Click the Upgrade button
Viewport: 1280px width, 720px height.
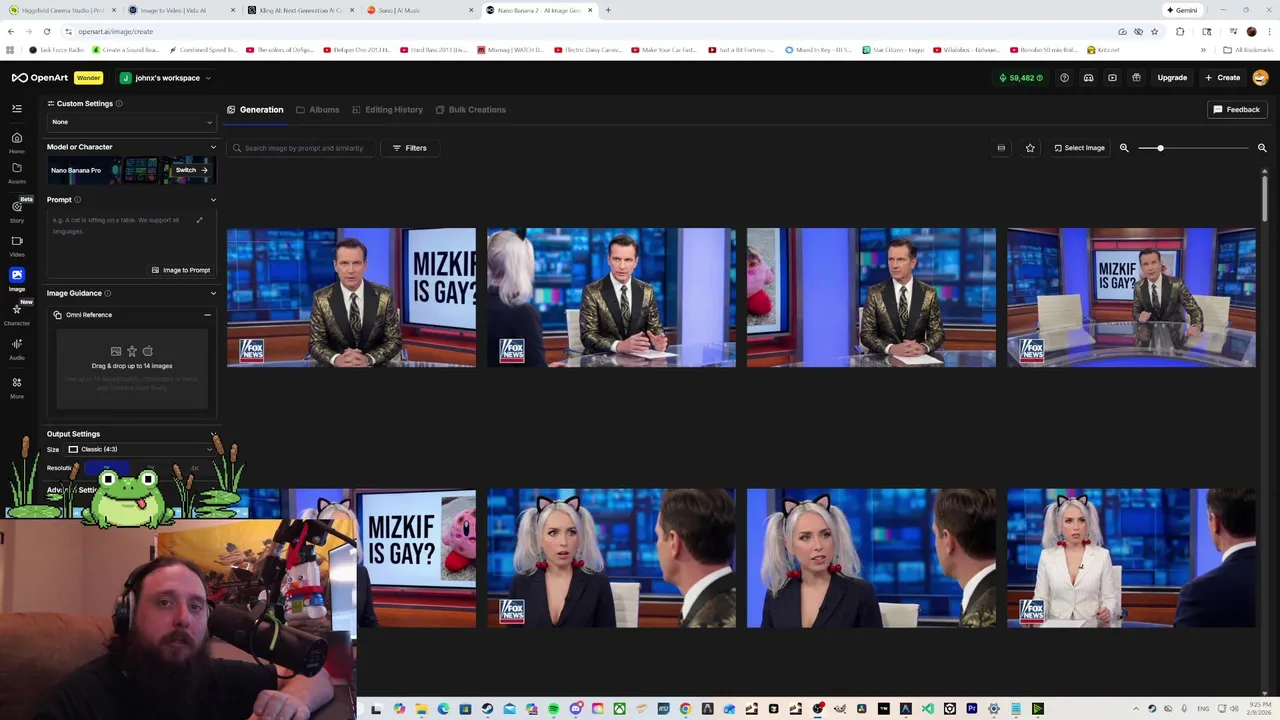point(1172,78)
